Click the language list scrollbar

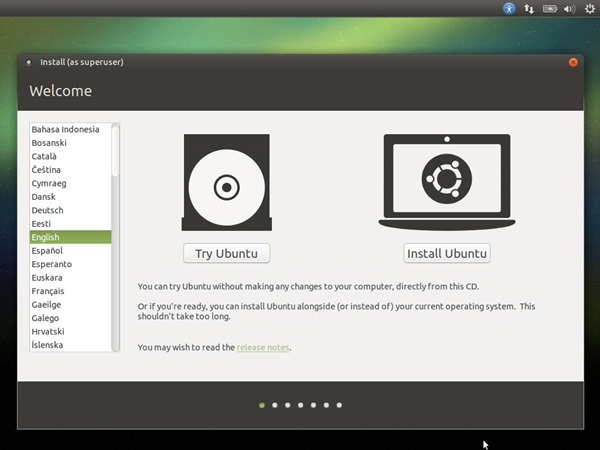(x=115, y=237)
